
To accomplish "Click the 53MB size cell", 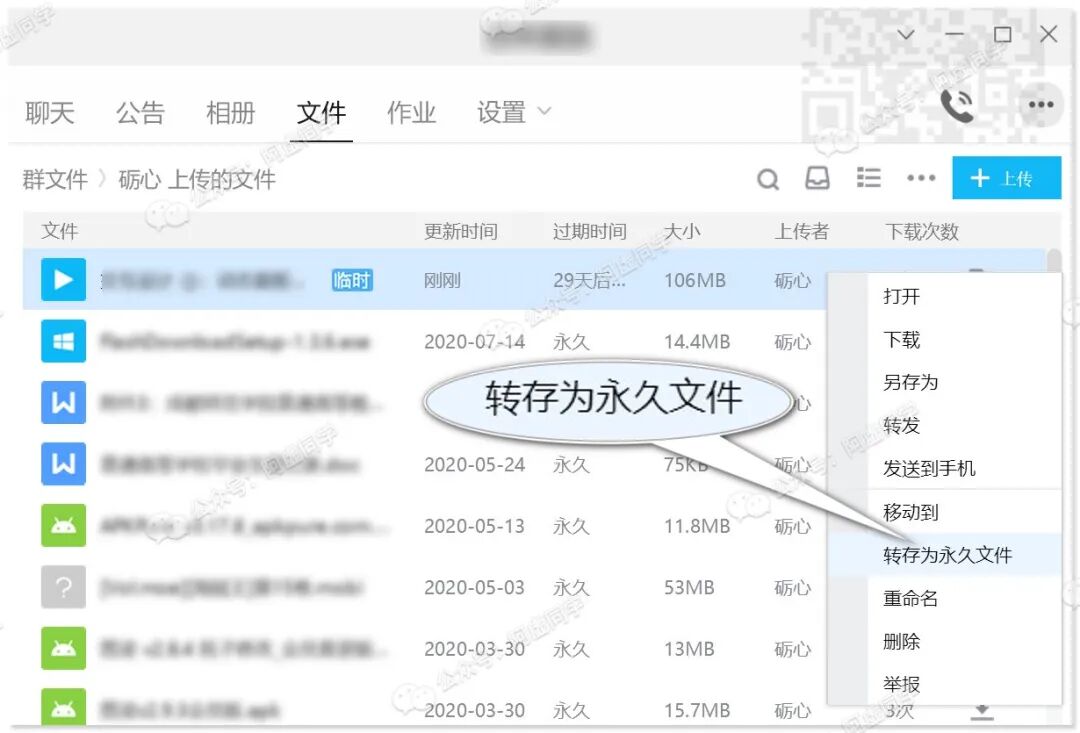I will point(689,588).
